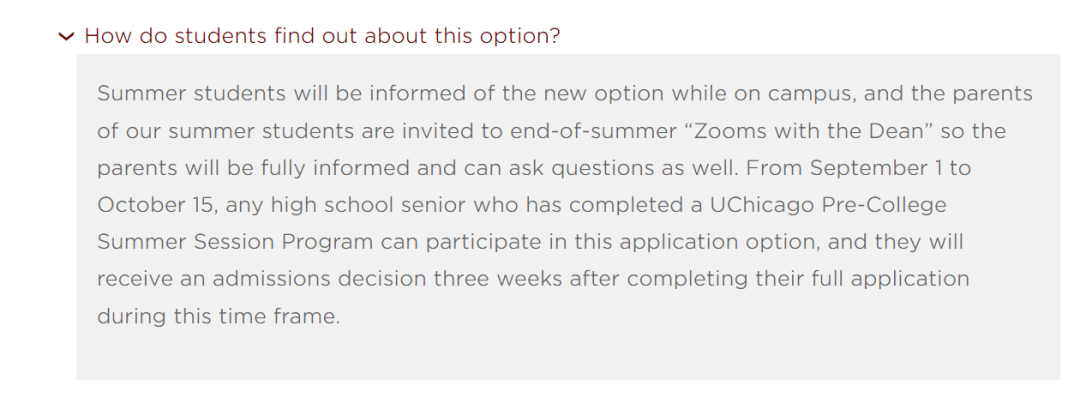Screen dimensions: 1080x410
Task: Click the words "ask questions"
Action: pos(570,168)
